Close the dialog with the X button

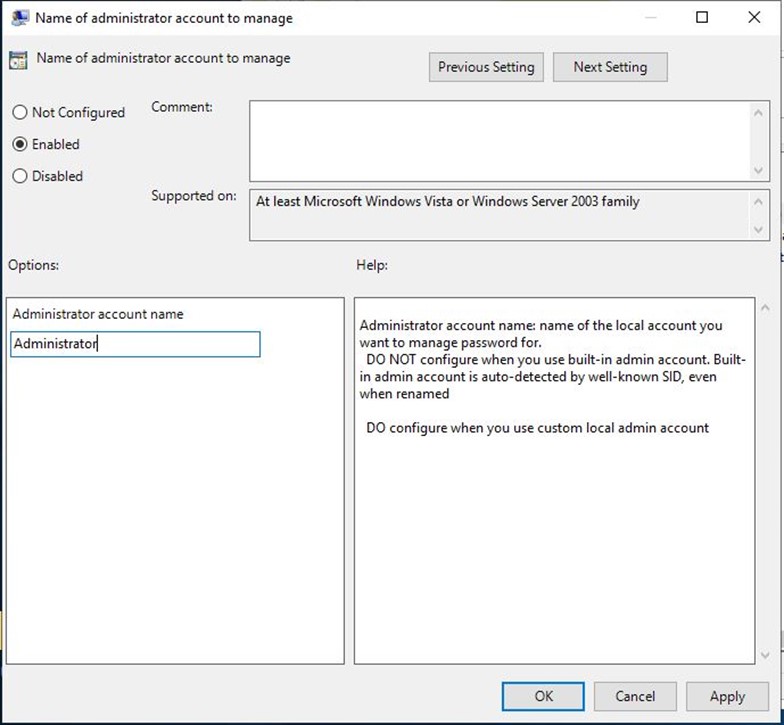point(754,18)
